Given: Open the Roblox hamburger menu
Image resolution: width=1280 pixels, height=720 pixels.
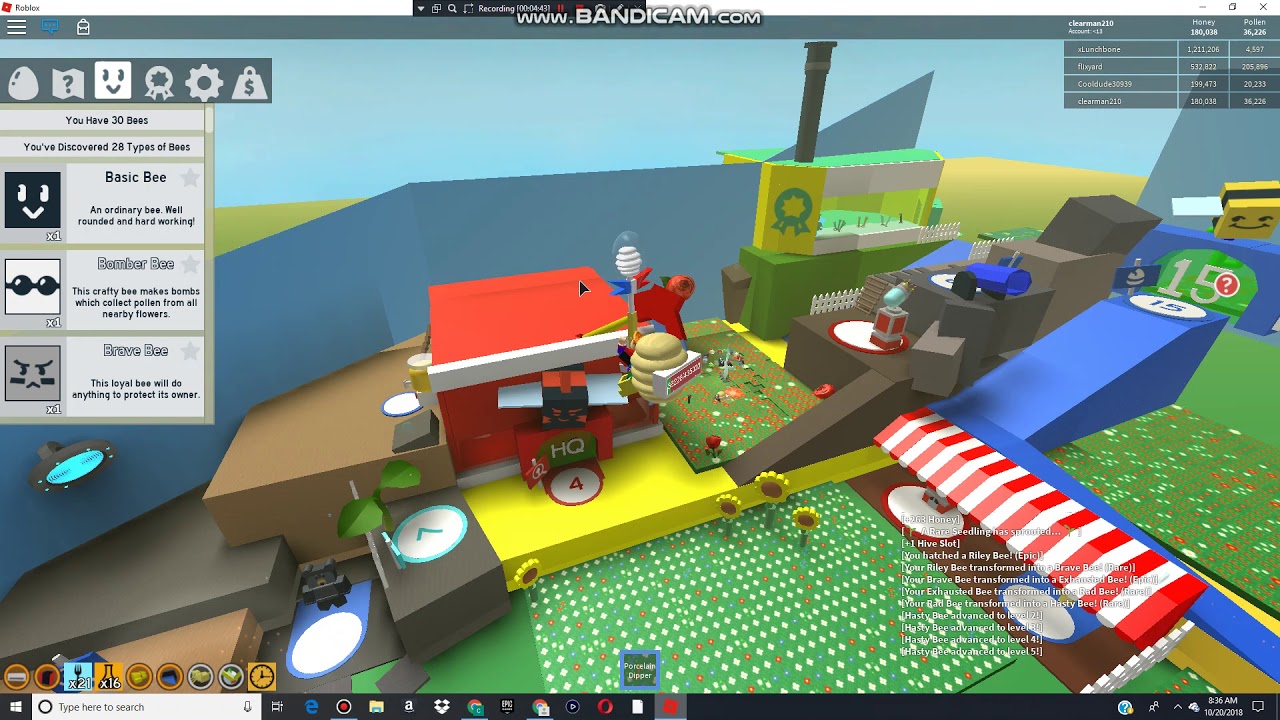Looking at the screenshot, I should (16, 27).
